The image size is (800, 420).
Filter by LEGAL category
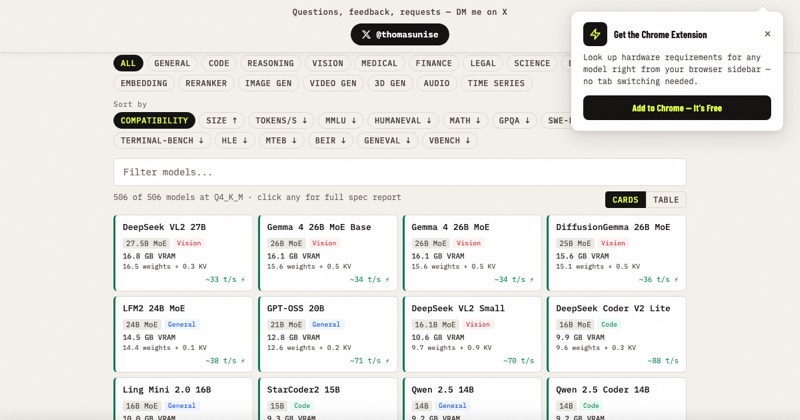tap(483, 63)
